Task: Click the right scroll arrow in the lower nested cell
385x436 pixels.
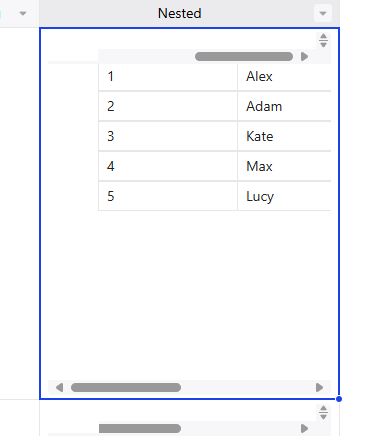Action: point(304,428)
